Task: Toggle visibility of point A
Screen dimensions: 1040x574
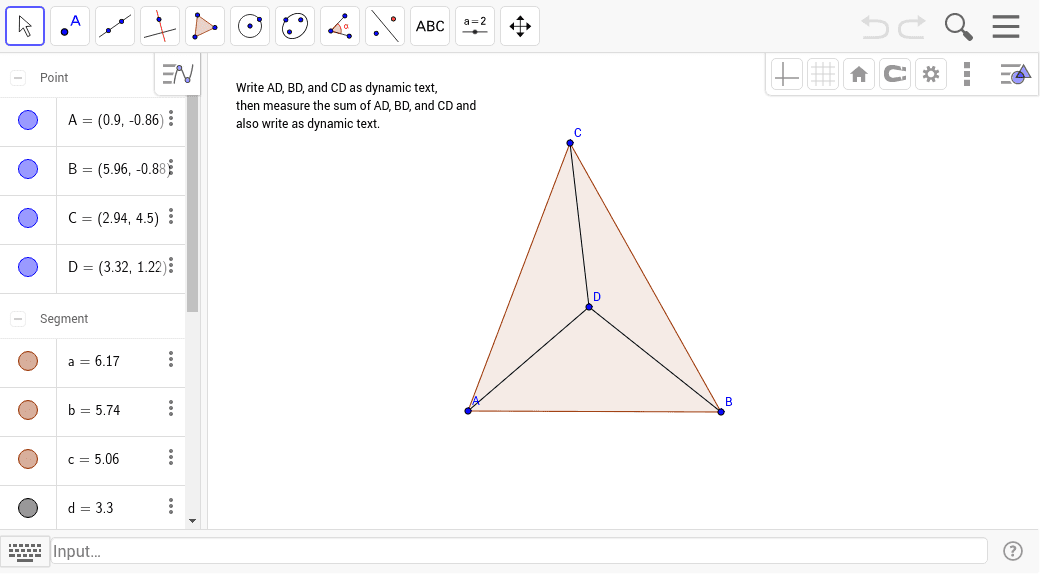Action: tap(28, 120)
